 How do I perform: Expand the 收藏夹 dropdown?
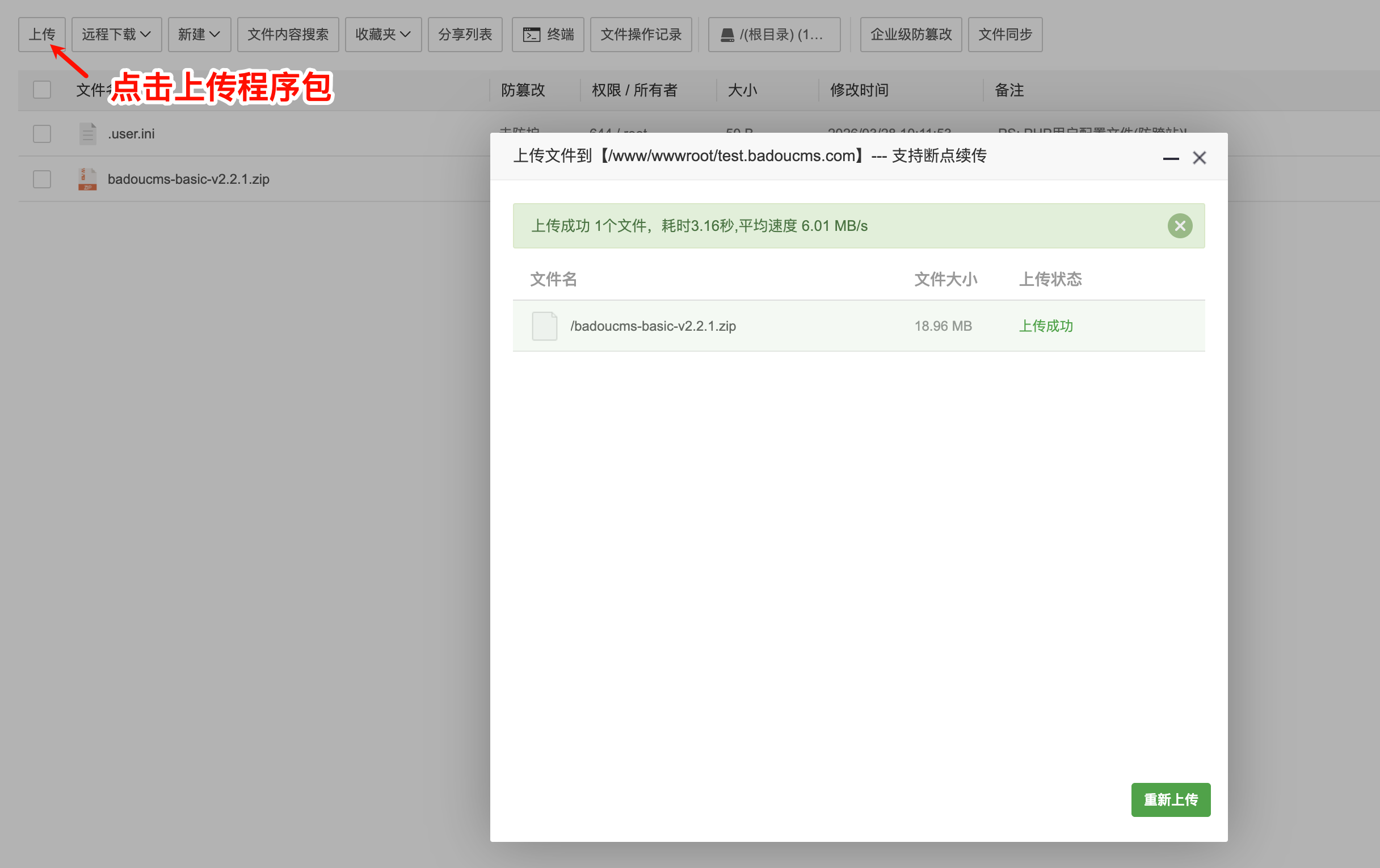pos(383,35)
